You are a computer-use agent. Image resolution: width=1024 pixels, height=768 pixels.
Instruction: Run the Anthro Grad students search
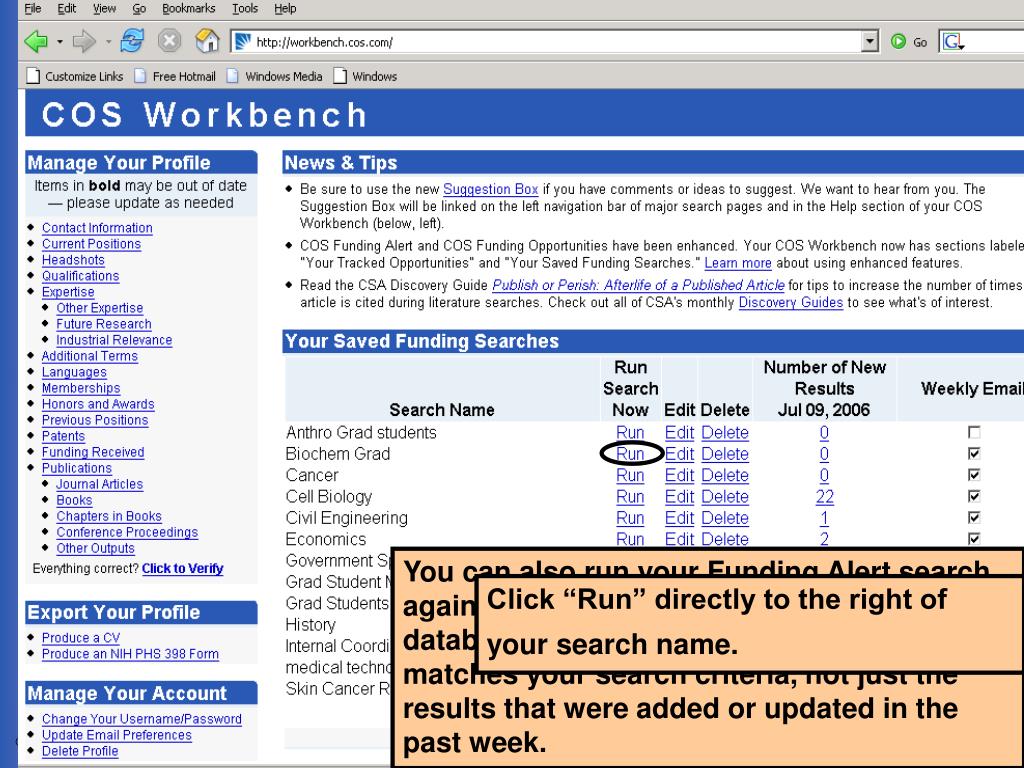point(630,432)
